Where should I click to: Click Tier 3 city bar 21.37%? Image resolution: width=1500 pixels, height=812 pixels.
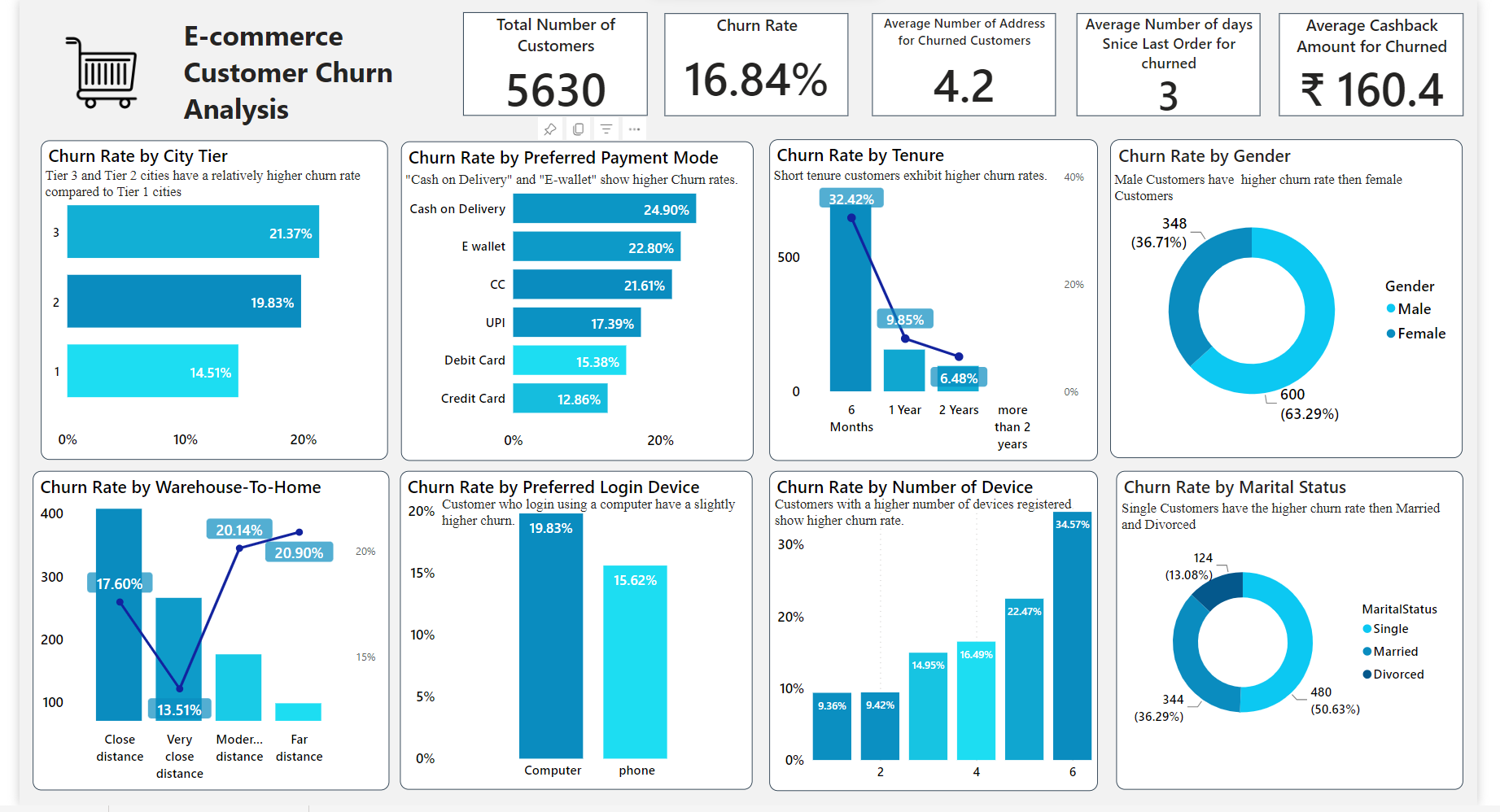coord(193,232)
